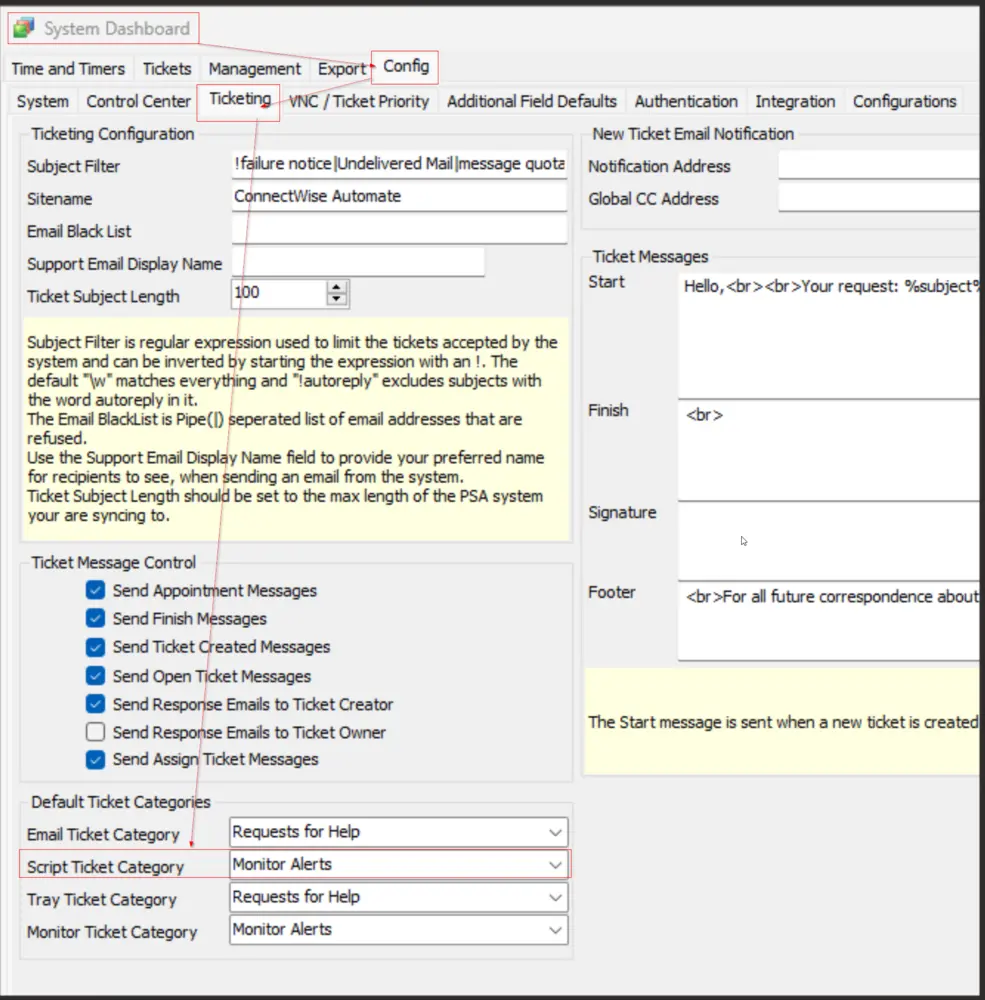
Task: Open the Tray Ticket Category dropdown
Action: pyautogui.click(x=399, y=897)
